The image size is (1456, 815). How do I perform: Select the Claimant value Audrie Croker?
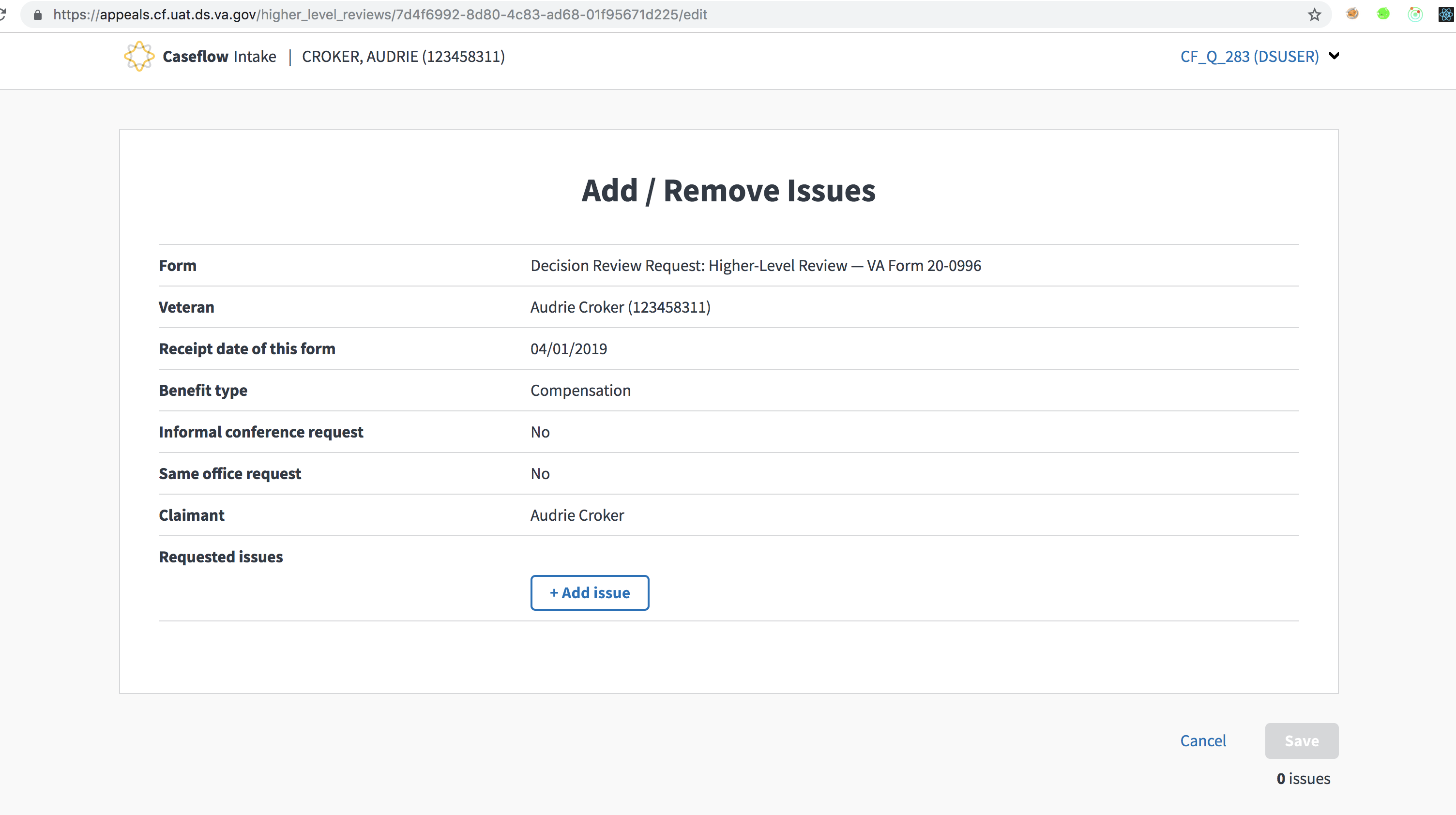tap(577, 515)
